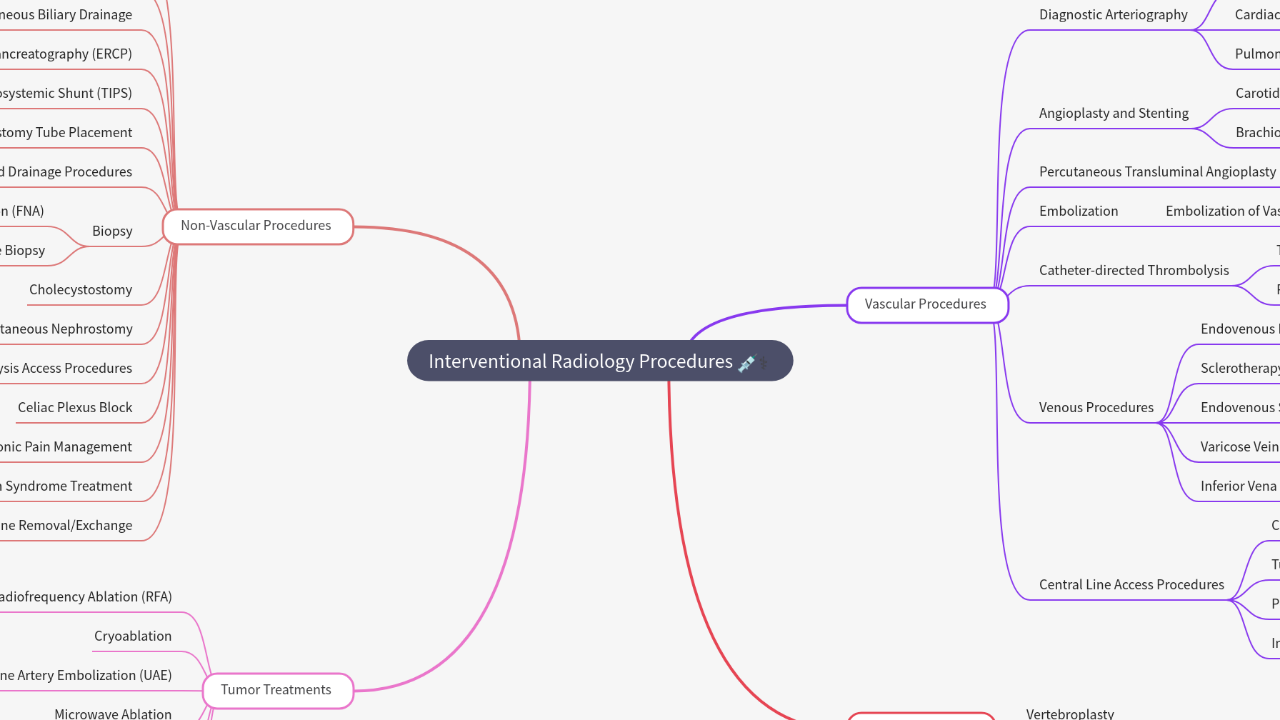Click the syringe icon in the central node

coord(747,363)
